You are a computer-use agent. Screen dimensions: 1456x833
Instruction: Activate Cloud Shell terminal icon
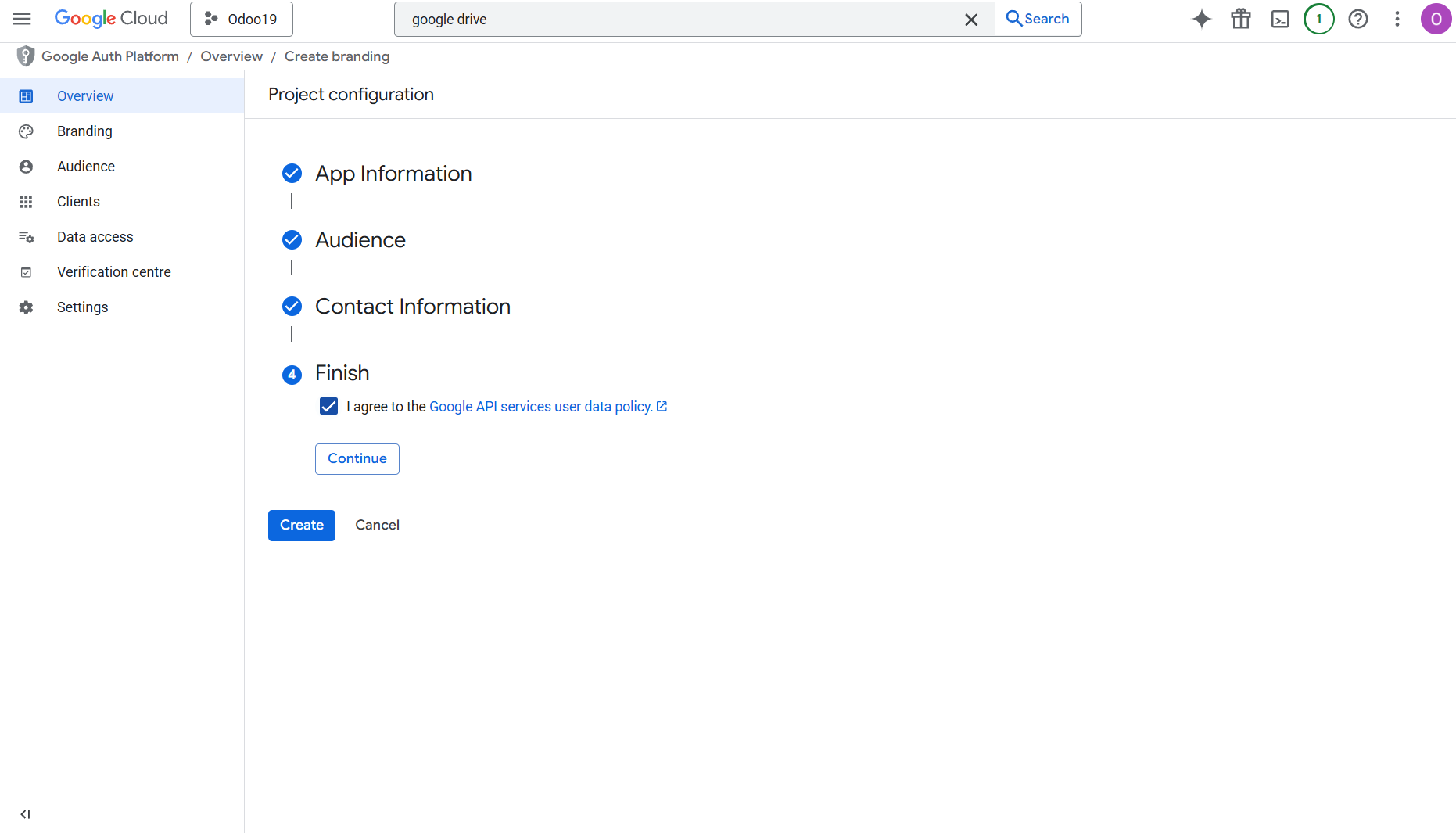pos(1279,19)
